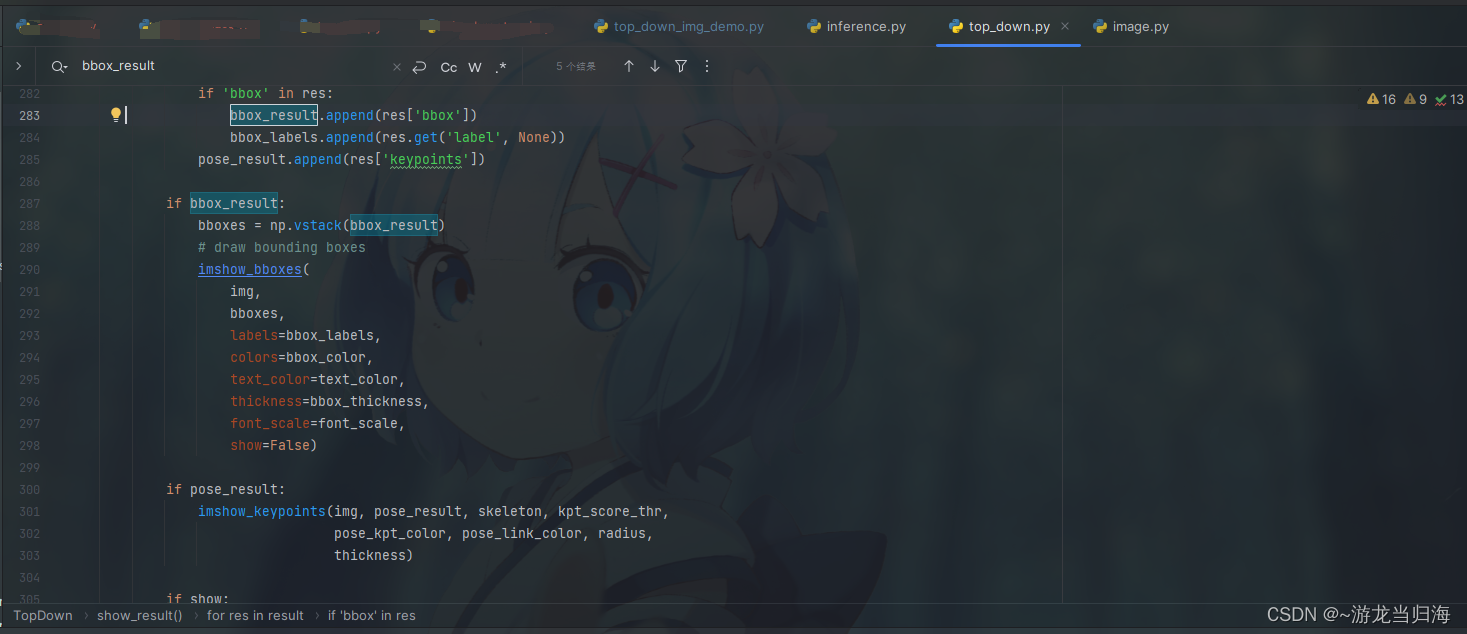
Task: Expand the replace field chevron
Action: click(x=18, y=66)
